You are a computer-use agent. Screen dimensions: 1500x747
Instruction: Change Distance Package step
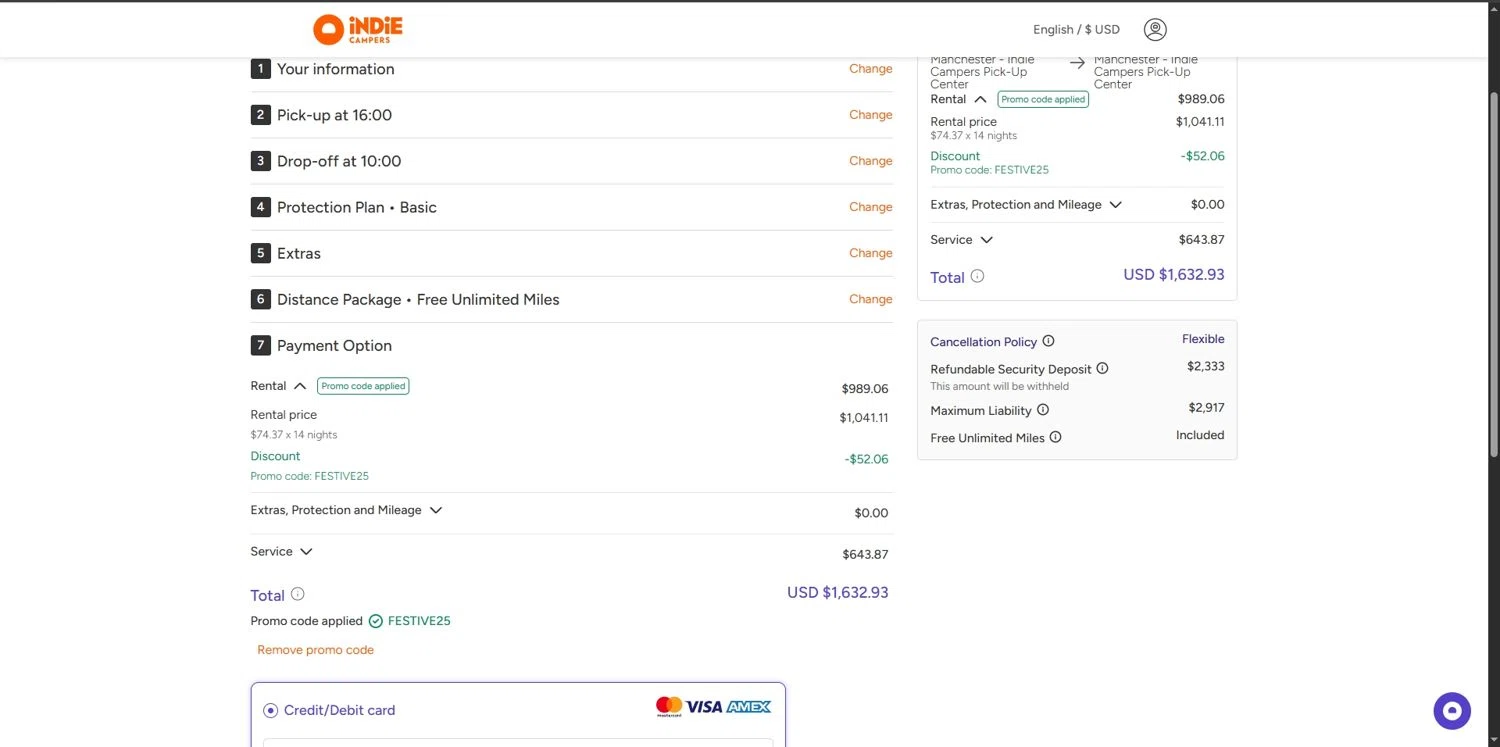pos(871,299)
